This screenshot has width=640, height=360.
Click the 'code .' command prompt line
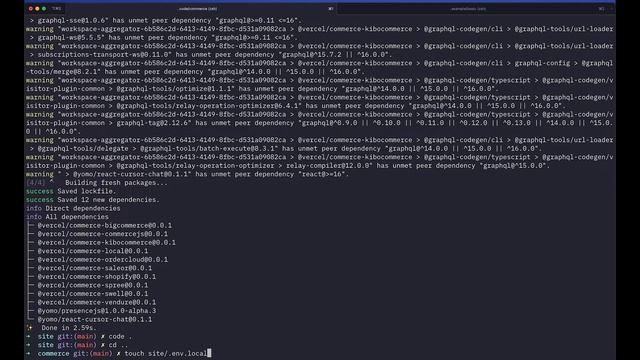(x=79, y=336)
